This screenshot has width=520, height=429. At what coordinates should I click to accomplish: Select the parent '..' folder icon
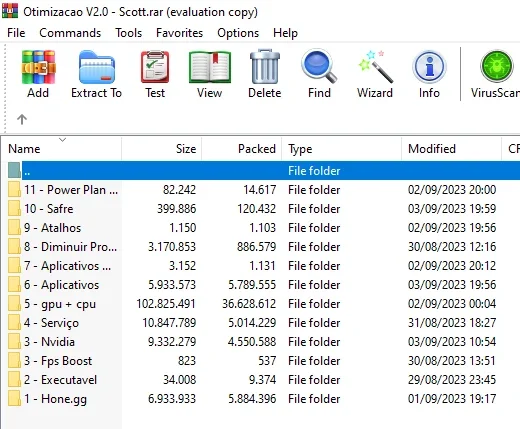tap(14, 170)
